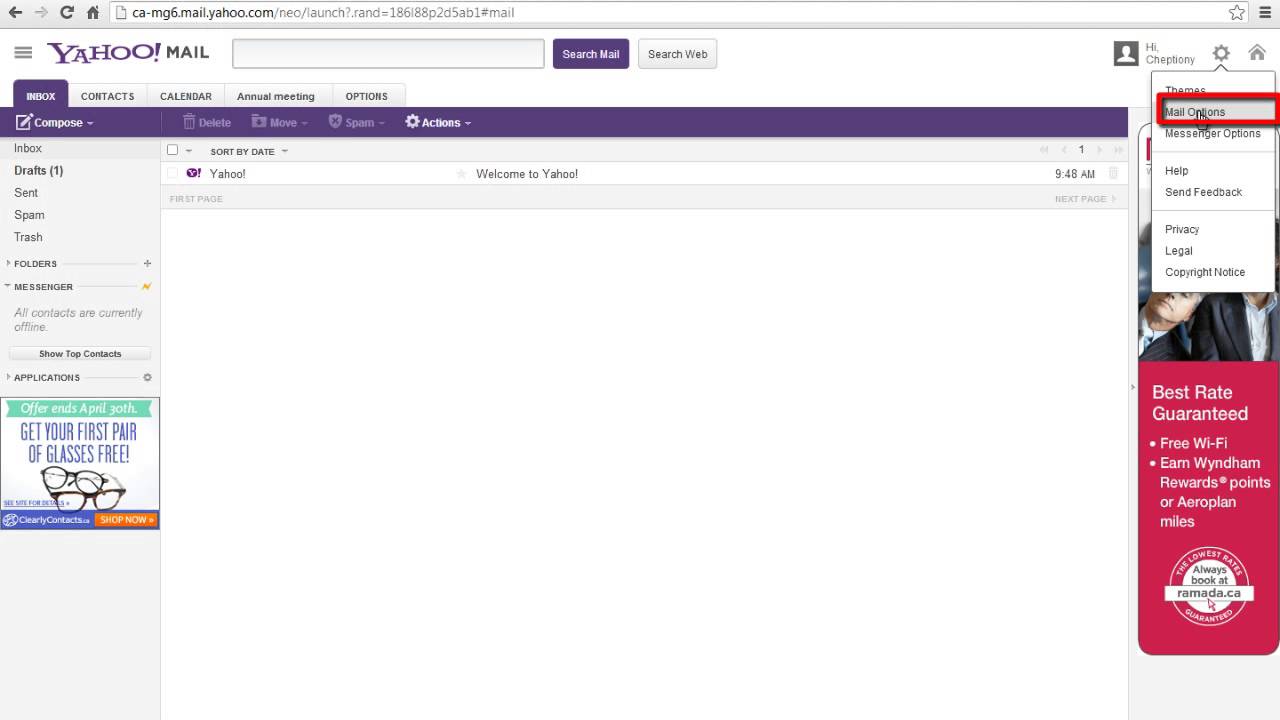Image resolution: width=1280 pixels, height=720 pixels.
Task: Click the profile avatar icon
Action: (x=1124, y=53)
